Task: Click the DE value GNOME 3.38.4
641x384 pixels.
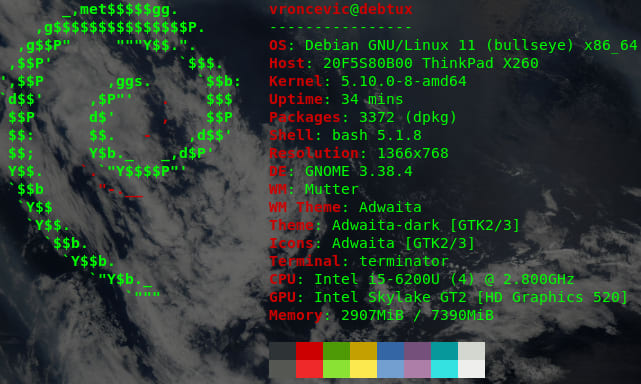Action: (359, 171)
